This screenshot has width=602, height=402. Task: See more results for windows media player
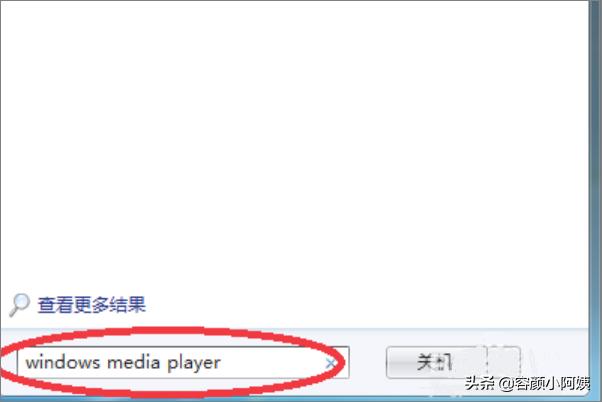click(x=91, y=305)
